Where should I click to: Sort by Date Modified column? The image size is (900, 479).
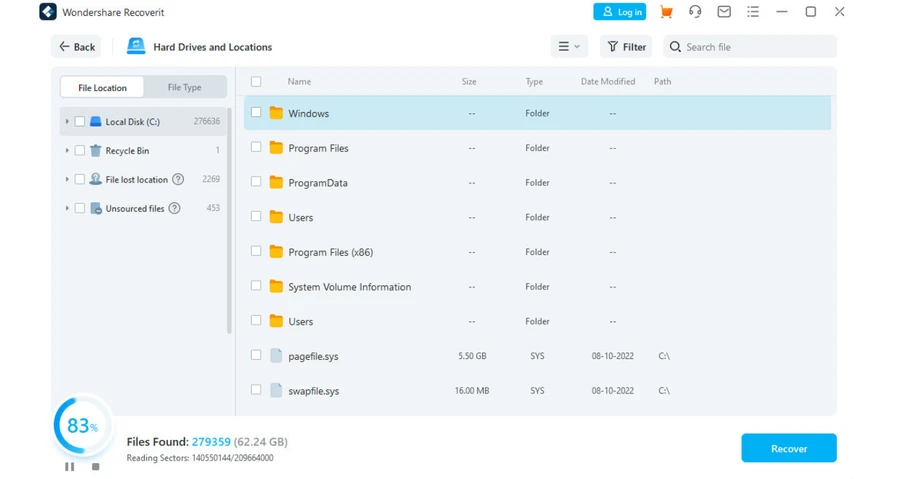pyautogui.click(x=608, y=81)
